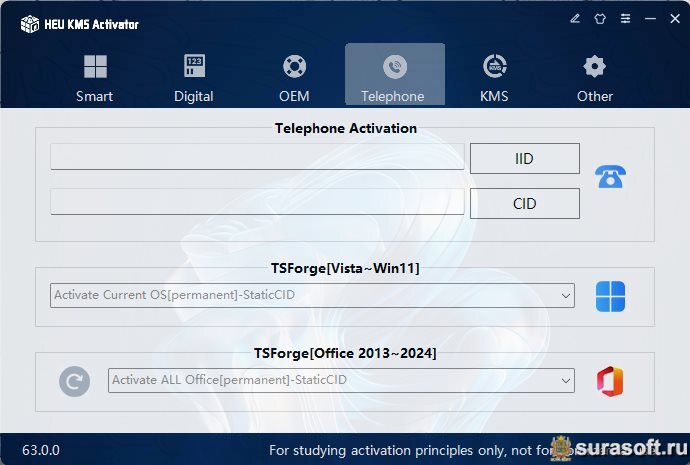Open the Other settings tab

[x=595, y=78]
